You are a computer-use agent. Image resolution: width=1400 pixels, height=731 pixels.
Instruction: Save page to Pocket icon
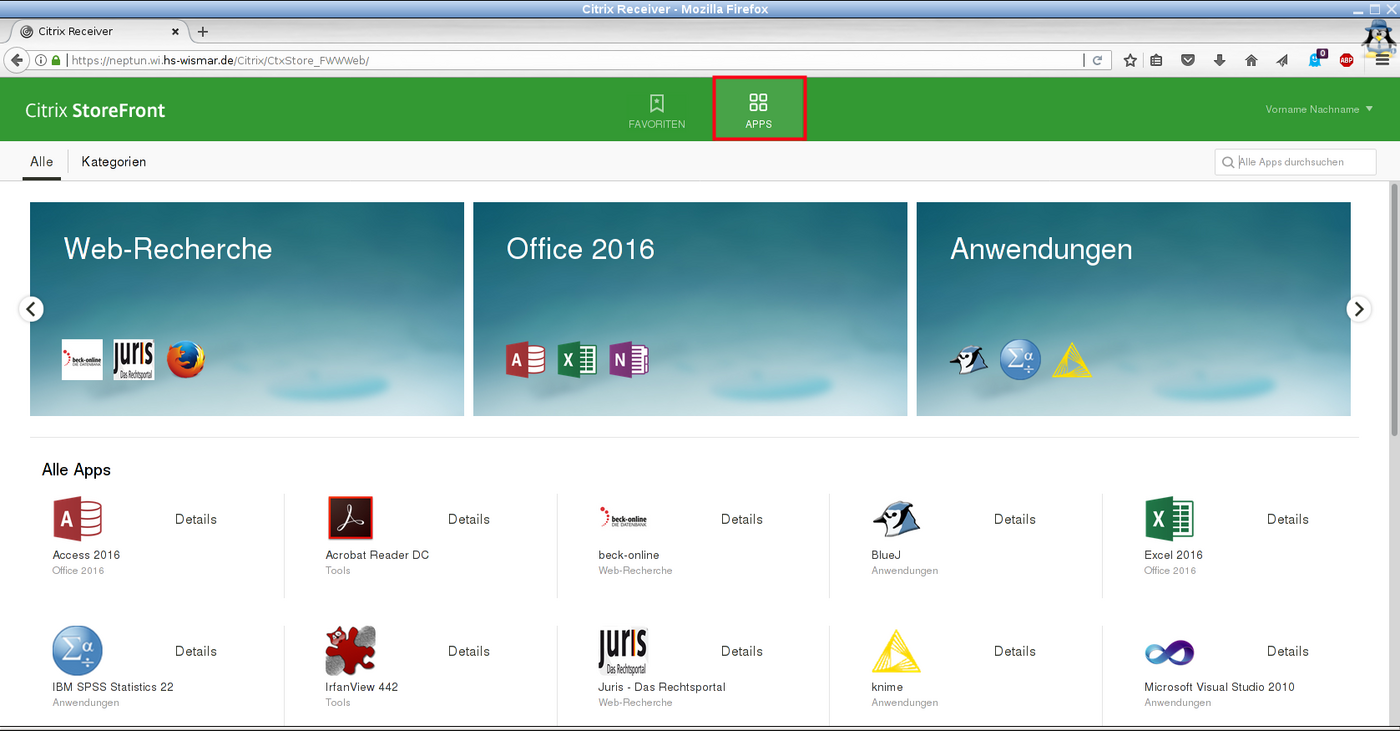click(1188, 60)
